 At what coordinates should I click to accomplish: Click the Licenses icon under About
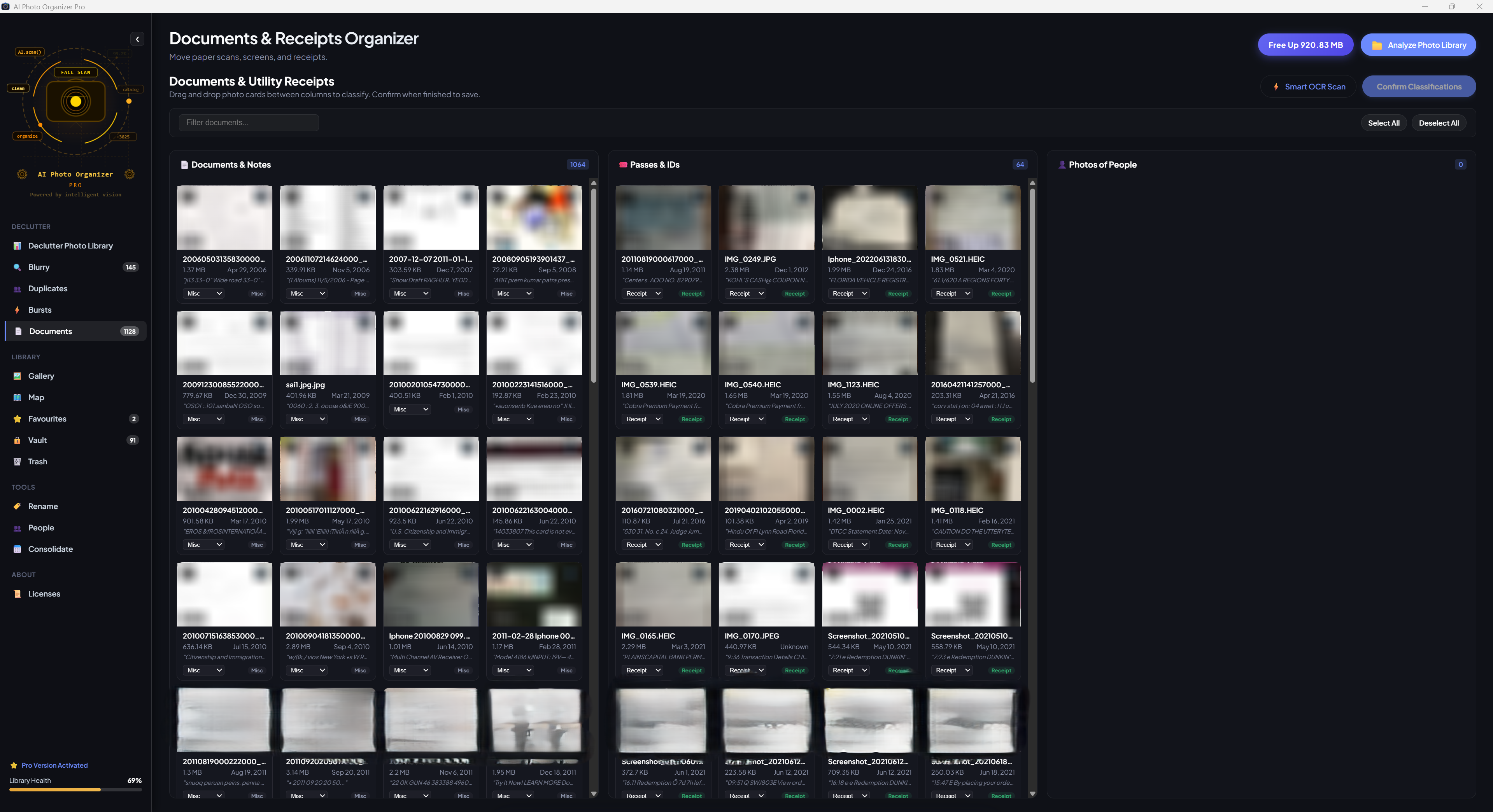pos(18,594)
